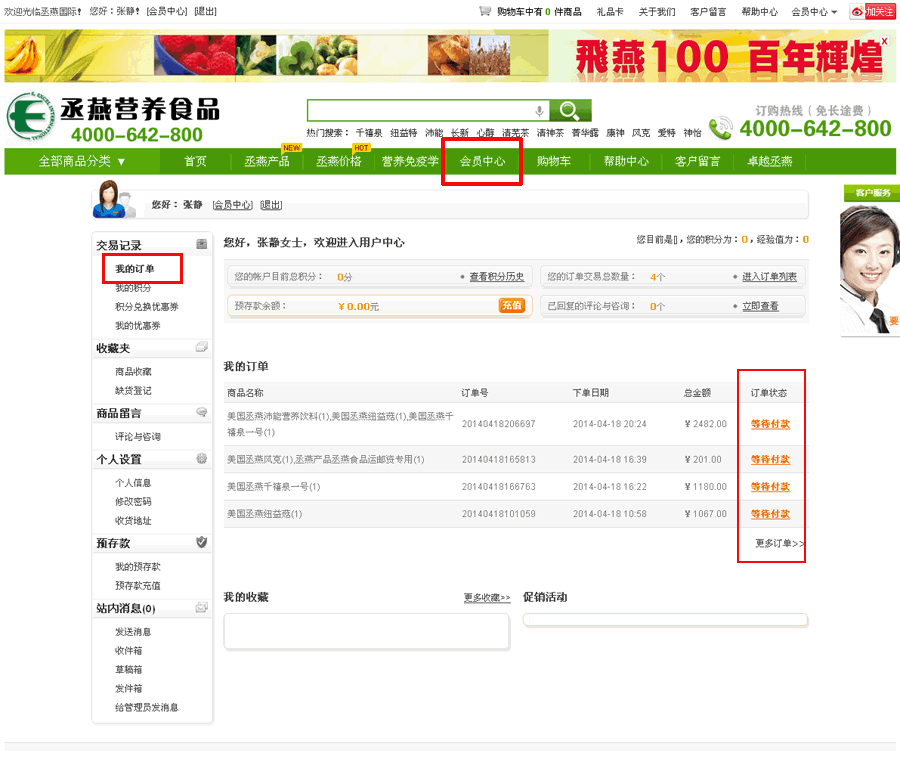Expand the 全部商品分类 category dropdown
Image resolution: width=900 pixels, height=759 pixels.
[x=82, y=161]
